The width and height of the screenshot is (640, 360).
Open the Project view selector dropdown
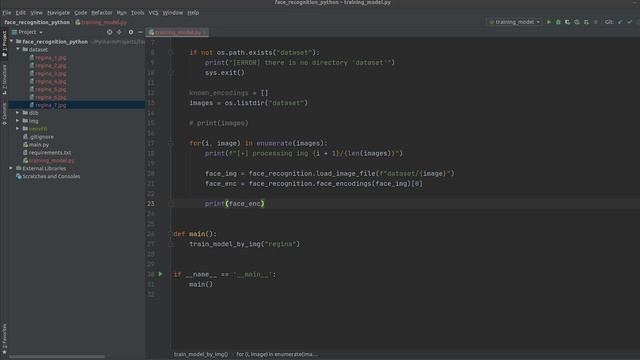pyautogui.click(x=27, y=32)
